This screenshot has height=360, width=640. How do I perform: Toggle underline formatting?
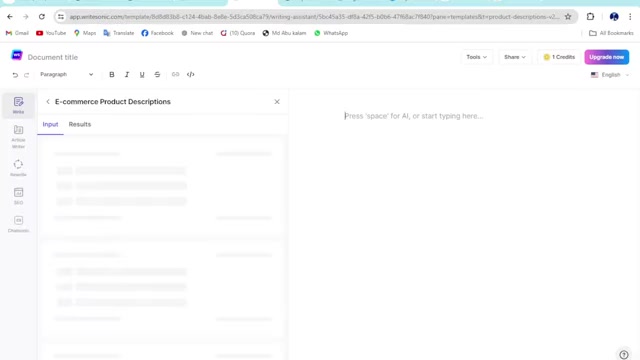142,74
